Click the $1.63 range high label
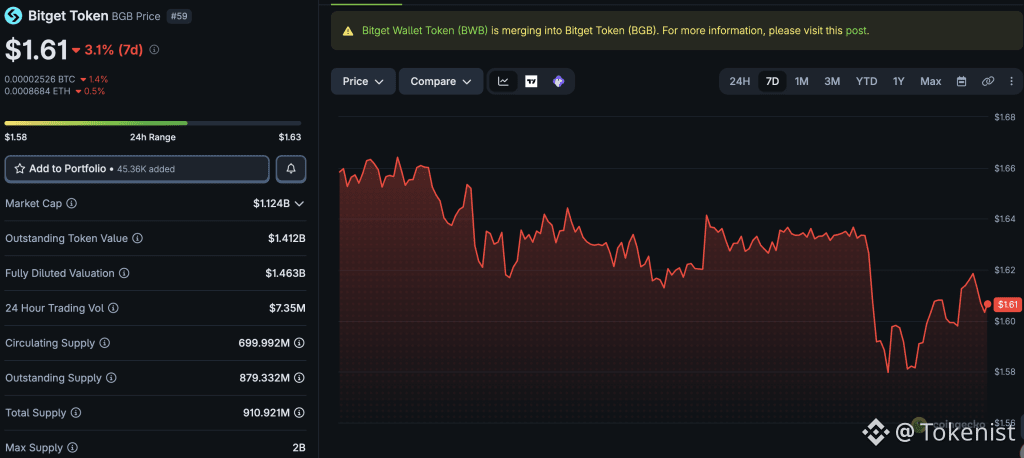 click(x=290, y=137)
